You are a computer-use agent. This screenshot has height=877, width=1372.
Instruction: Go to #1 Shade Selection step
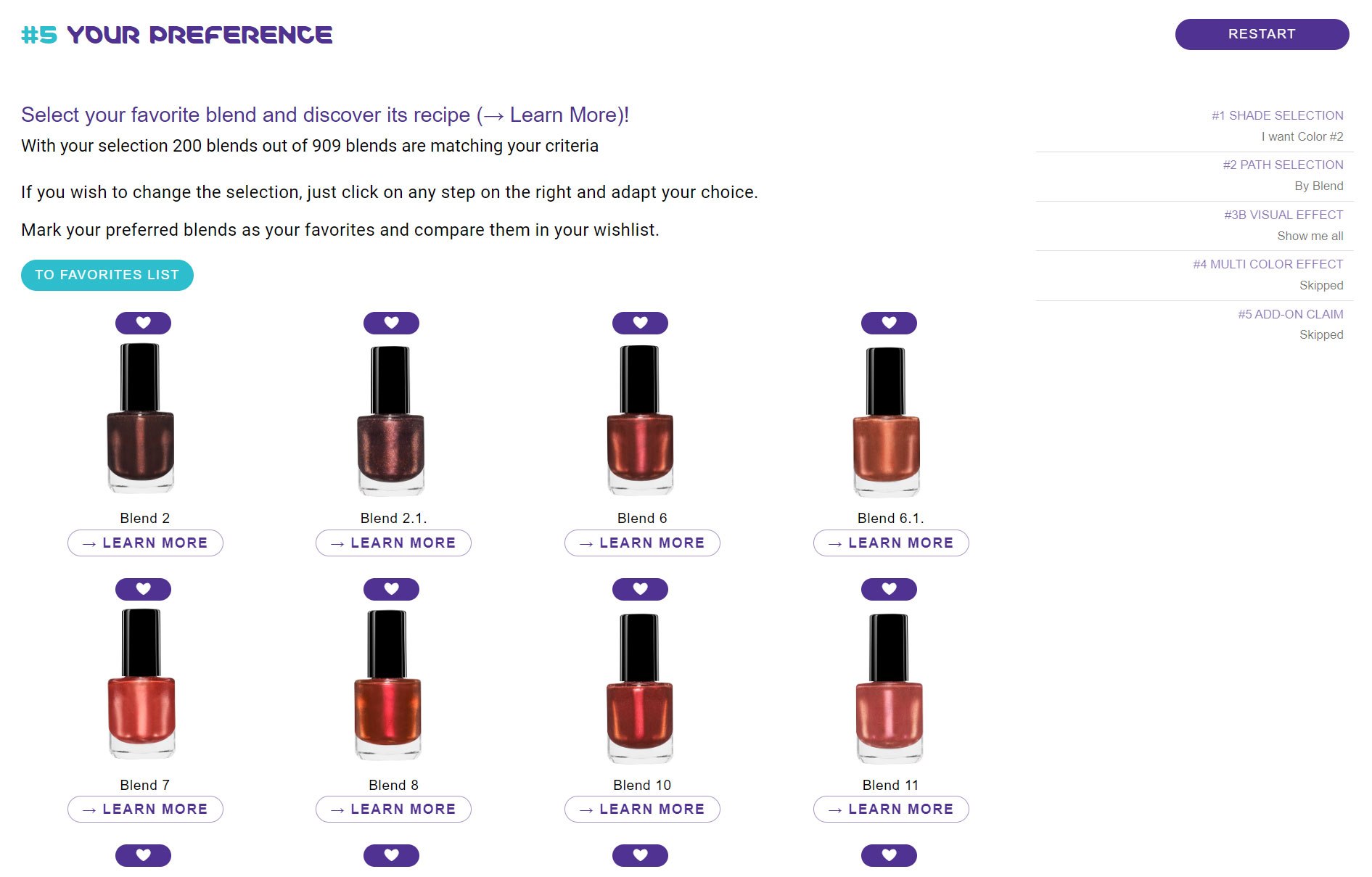(1277, 115)
